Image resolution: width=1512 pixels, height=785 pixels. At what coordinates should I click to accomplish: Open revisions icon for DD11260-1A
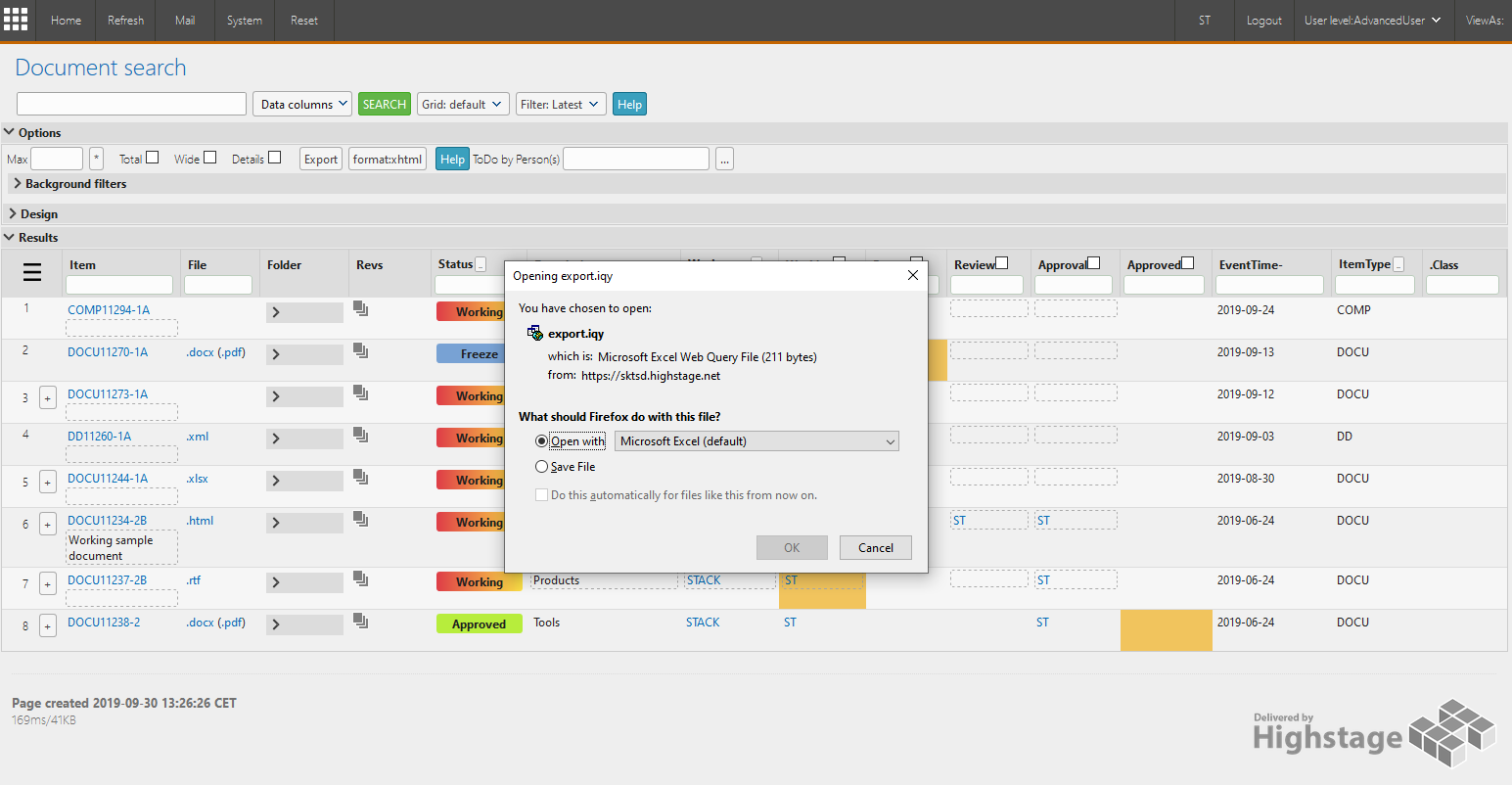[361, 435]
